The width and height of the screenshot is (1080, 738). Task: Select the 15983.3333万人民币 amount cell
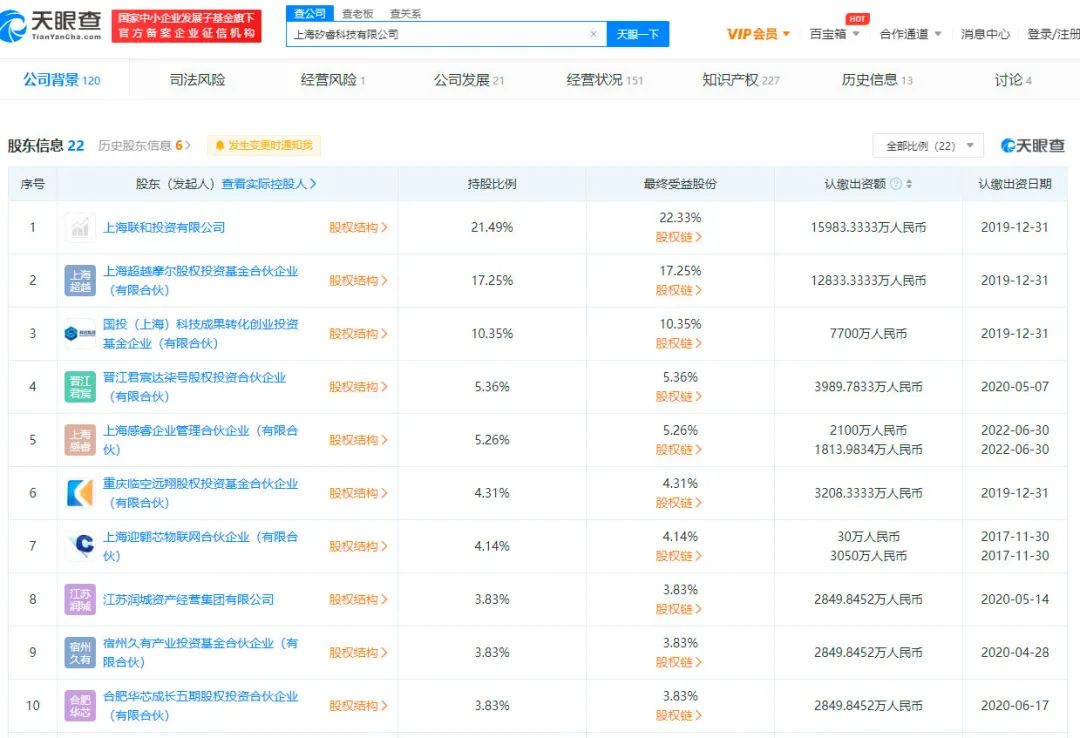pyautogui.click(x=868, y=227)
